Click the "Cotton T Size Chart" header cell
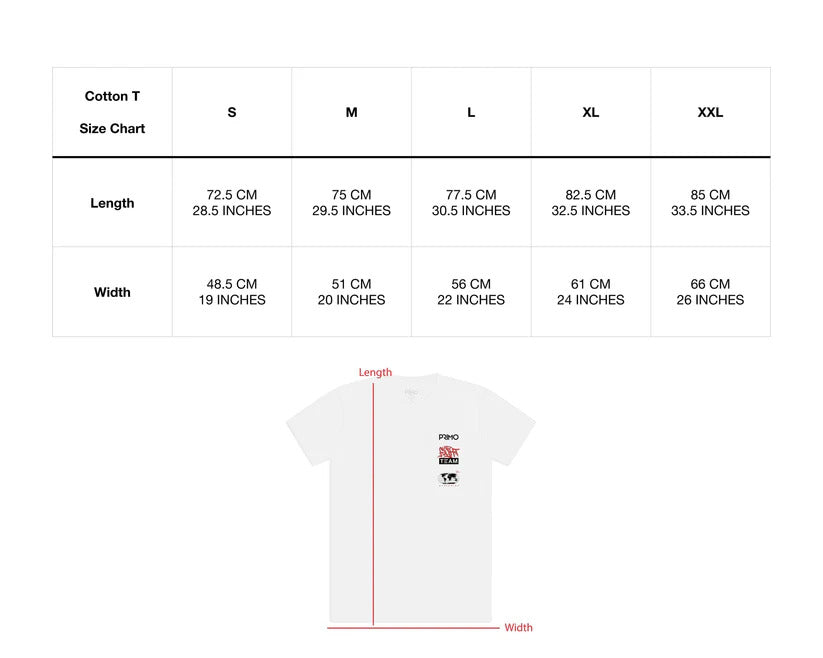Image resolution: width=823 pixels, height=658 pixels. [x=112, y=112]
